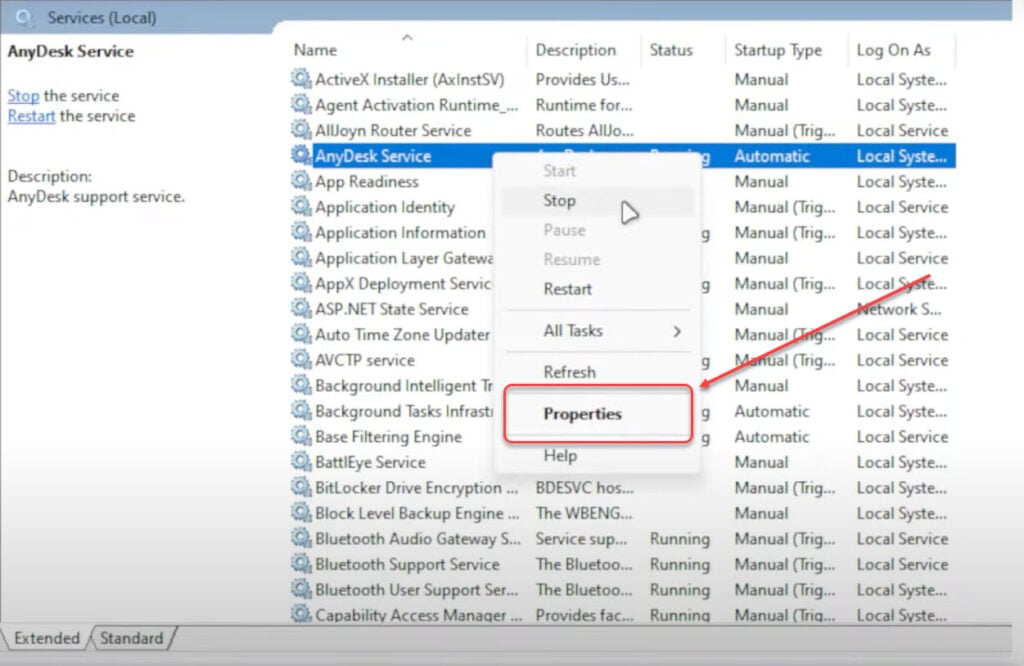Switch to the Standard tab
The height and width of the screenshot is (666, 1024).
pyautogui.click(x=131, y=638)
